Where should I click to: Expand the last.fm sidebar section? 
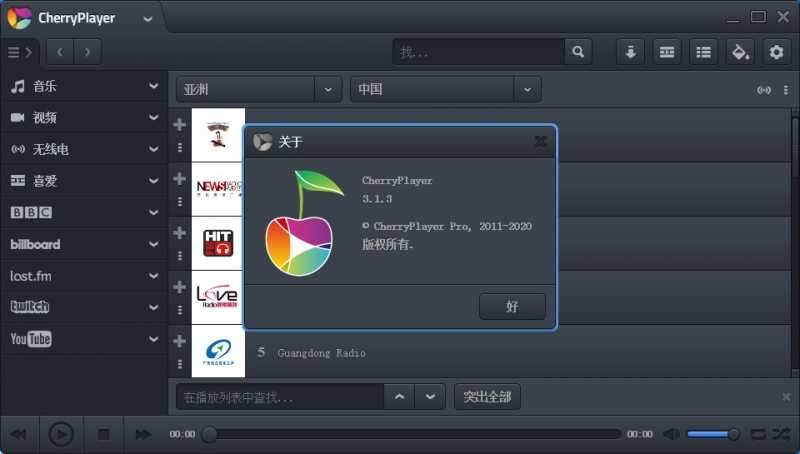point(153,276)
